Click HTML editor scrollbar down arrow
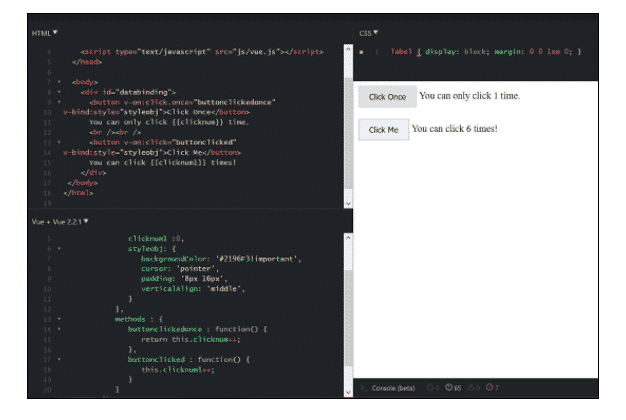Viewport: 626px width, 420px height. 348,204
